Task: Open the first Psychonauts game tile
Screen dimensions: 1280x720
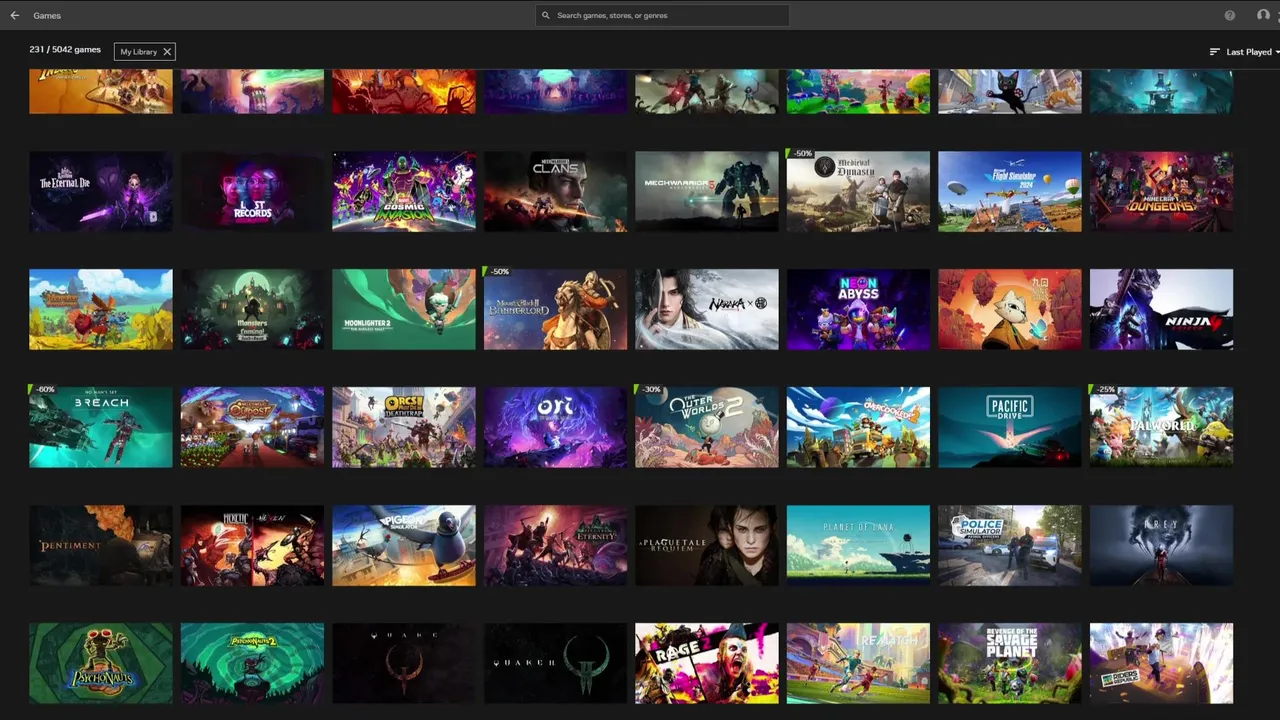Action: pyautogui.click(x=101, y=663)
